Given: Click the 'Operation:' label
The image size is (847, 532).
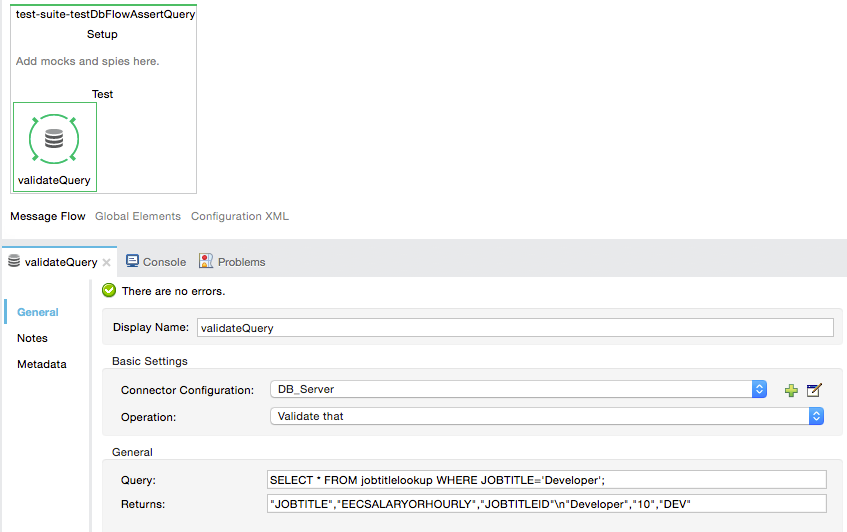Looking at the screenshot, I should (x=149, y=417).
